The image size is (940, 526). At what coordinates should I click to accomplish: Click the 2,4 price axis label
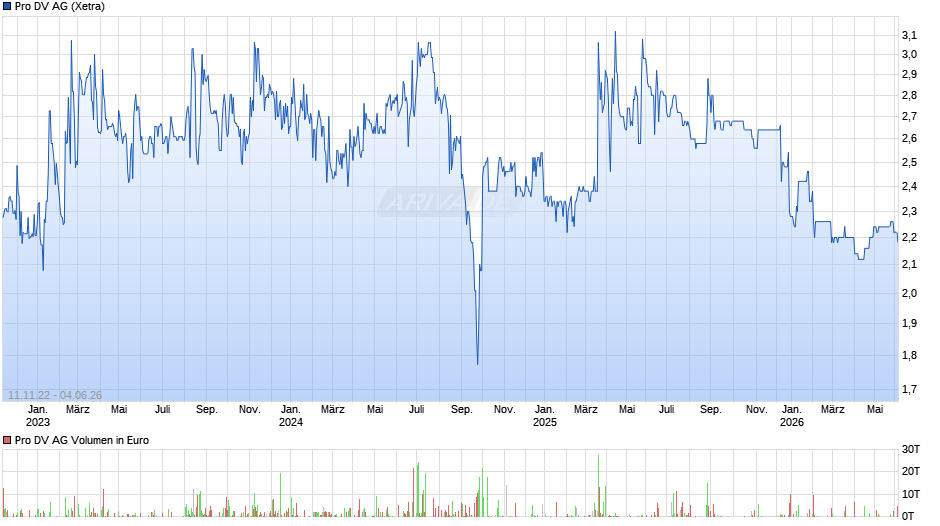pos(909,187)
